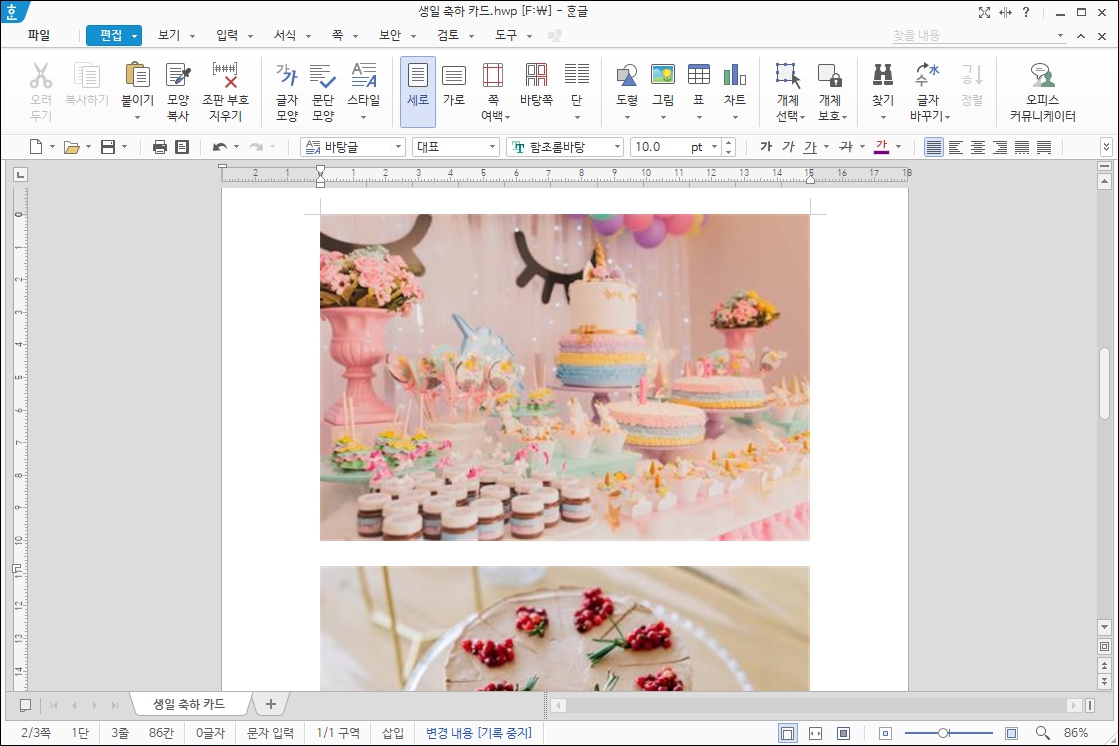
Task: Open the 파일 menu
Action: [39, 36]
